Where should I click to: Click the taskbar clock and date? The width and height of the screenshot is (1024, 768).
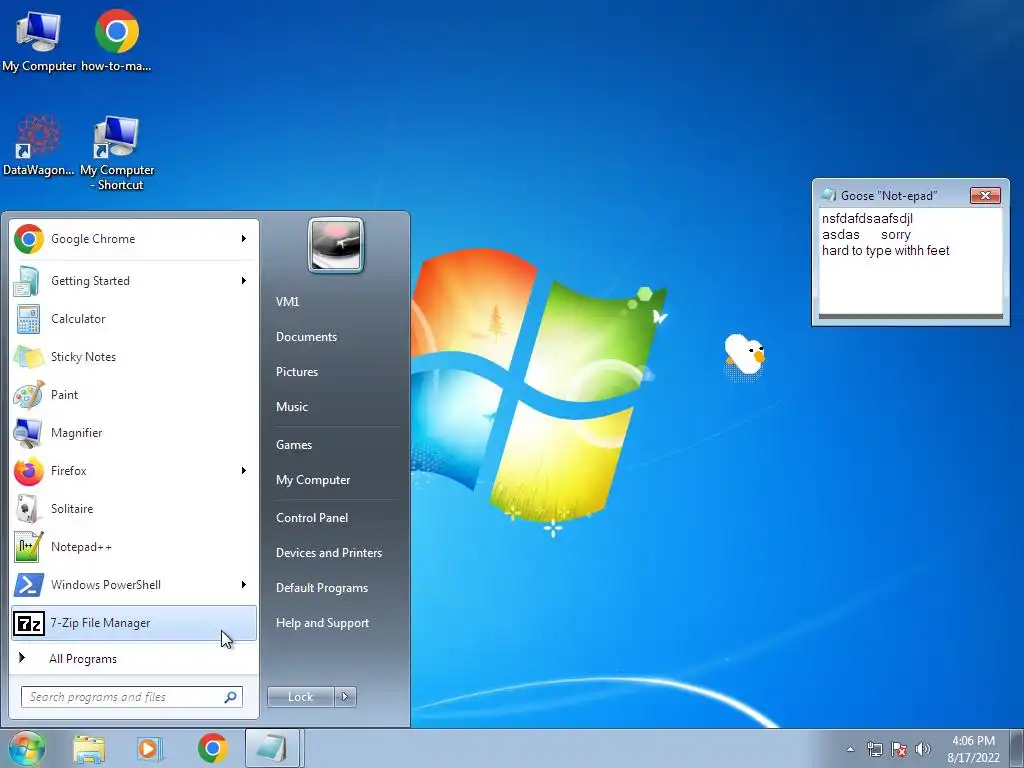tap(973, 749)
